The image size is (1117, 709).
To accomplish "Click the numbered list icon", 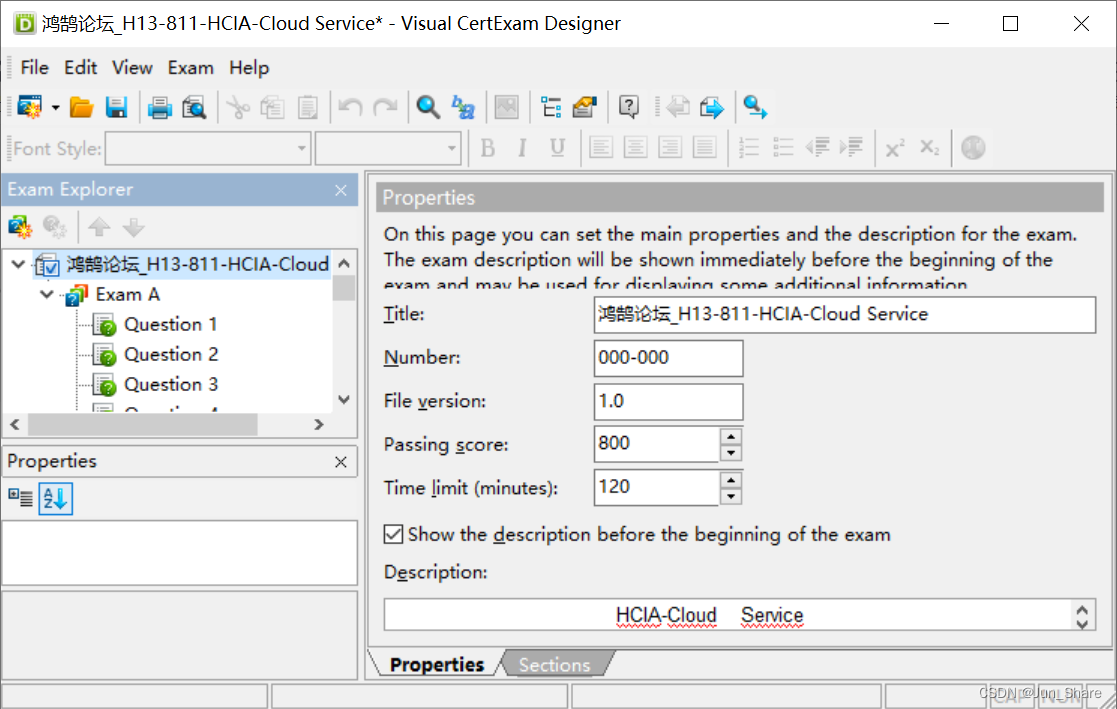I will point(749,148).
